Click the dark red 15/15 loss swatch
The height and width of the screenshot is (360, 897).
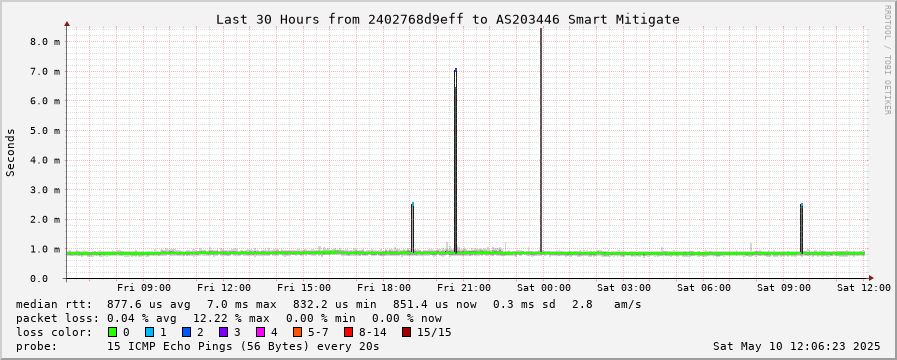coord(406,332)
